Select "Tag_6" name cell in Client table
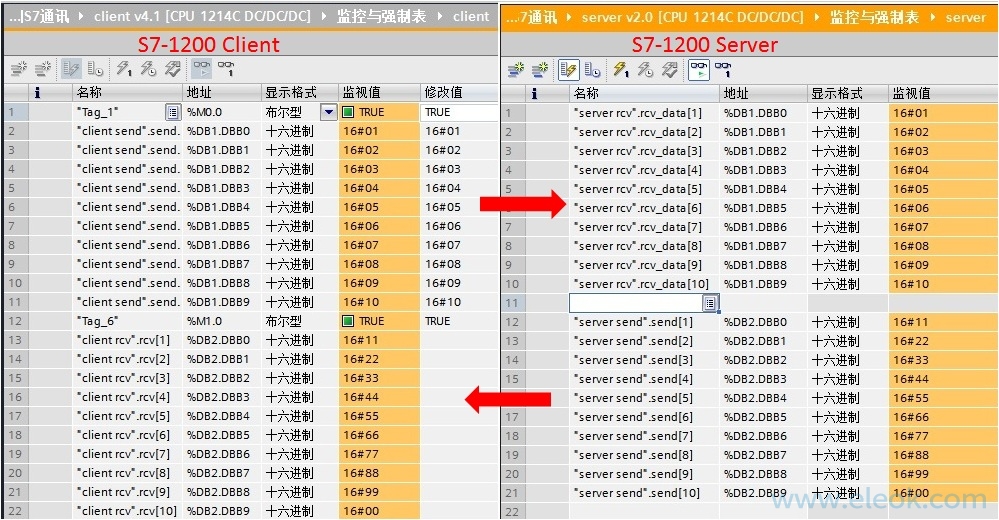 127,321
